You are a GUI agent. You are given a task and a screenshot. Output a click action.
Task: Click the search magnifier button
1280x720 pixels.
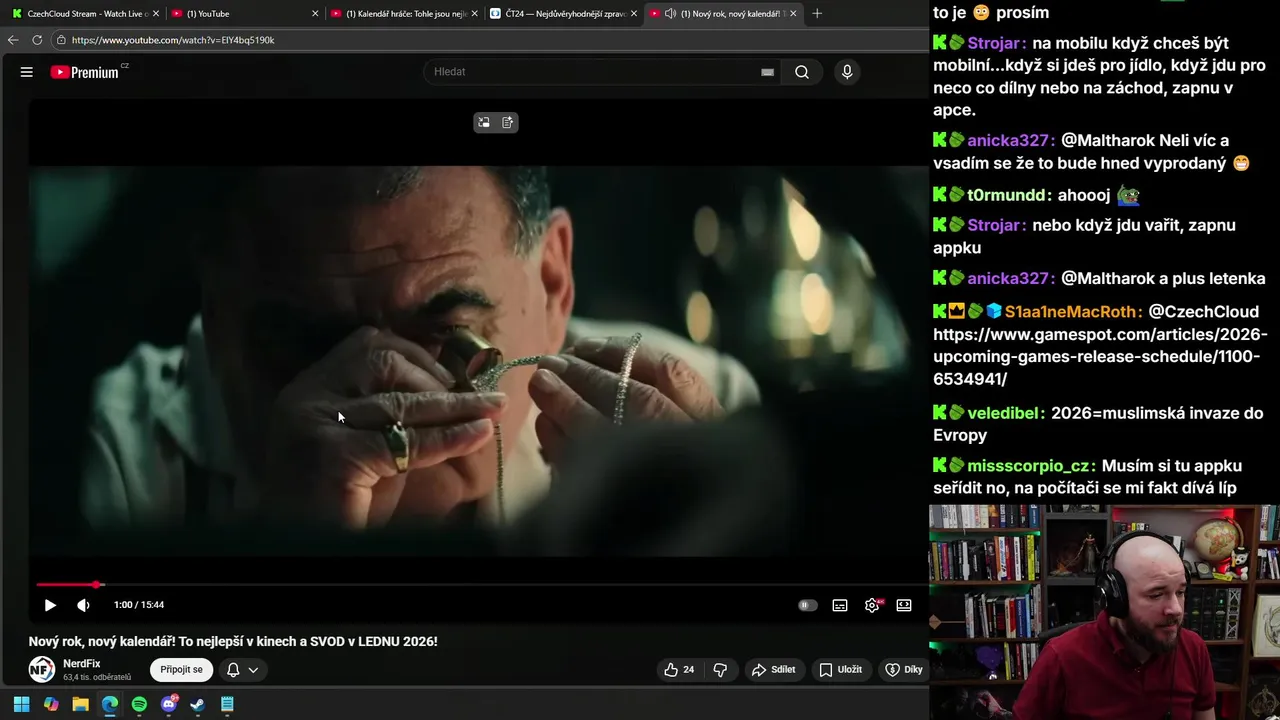[x=802, y=72]
